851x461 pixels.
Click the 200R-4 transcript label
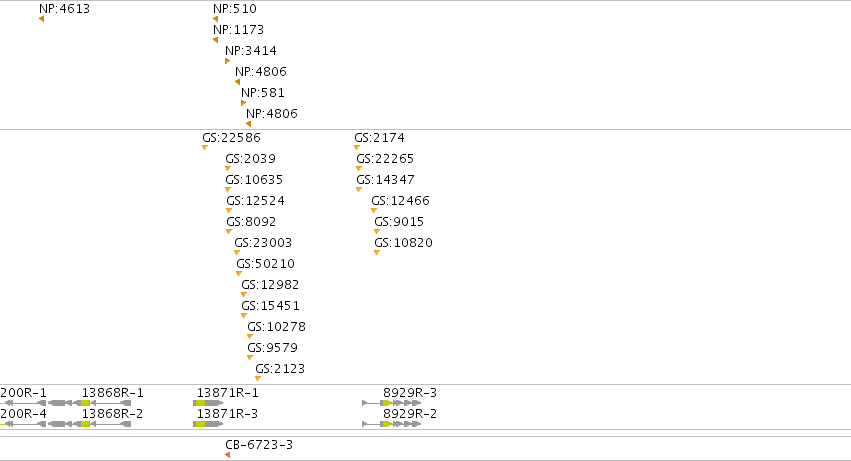(x=23, y=414)
